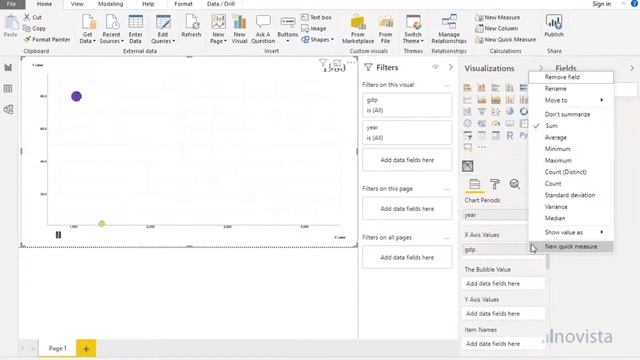Click New Measure button
The height and width of the screenshot is (360, 640).
498,18
